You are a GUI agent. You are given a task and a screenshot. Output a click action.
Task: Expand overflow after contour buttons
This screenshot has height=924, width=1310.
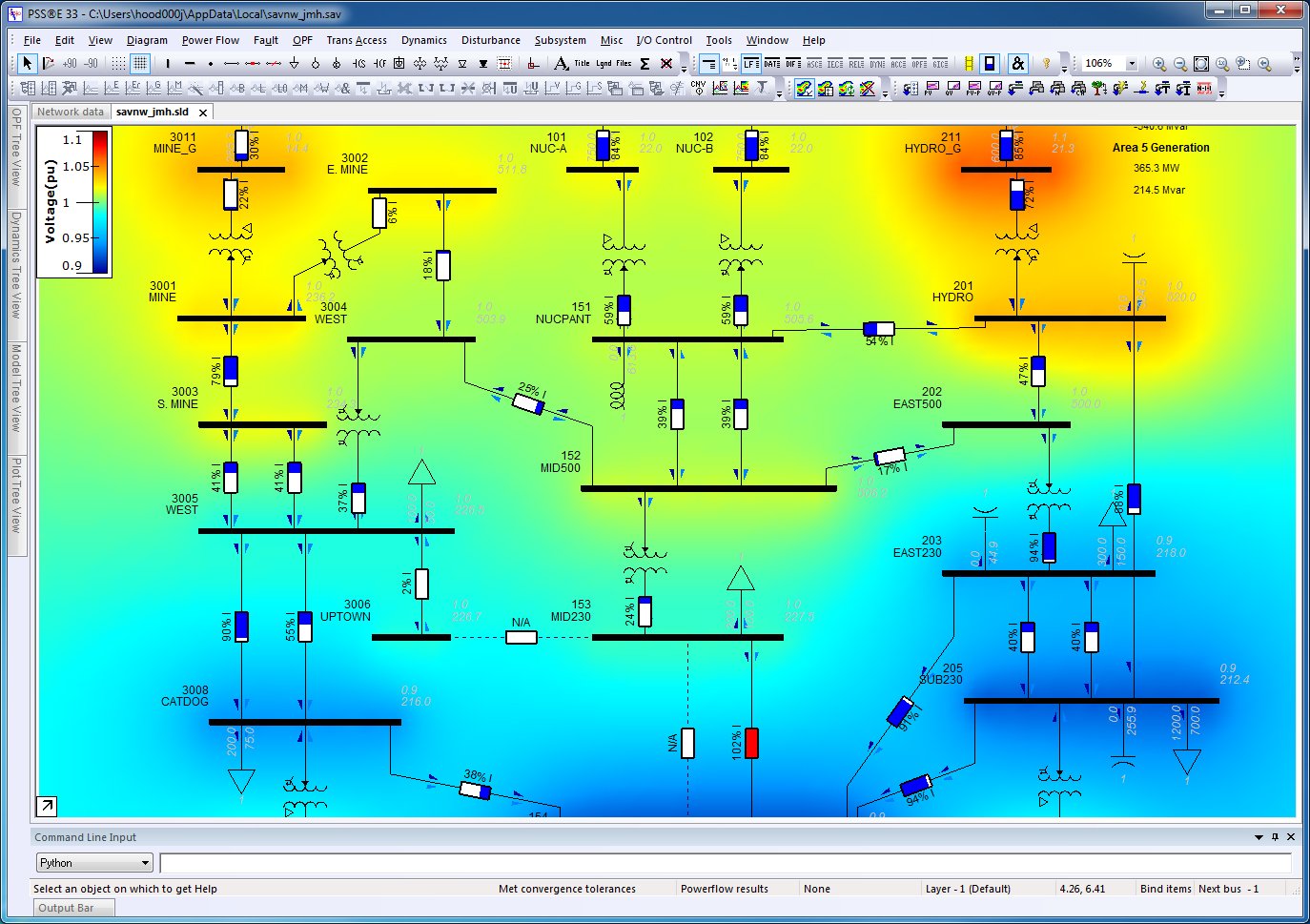pyautogui.click(x=885, y=92)
